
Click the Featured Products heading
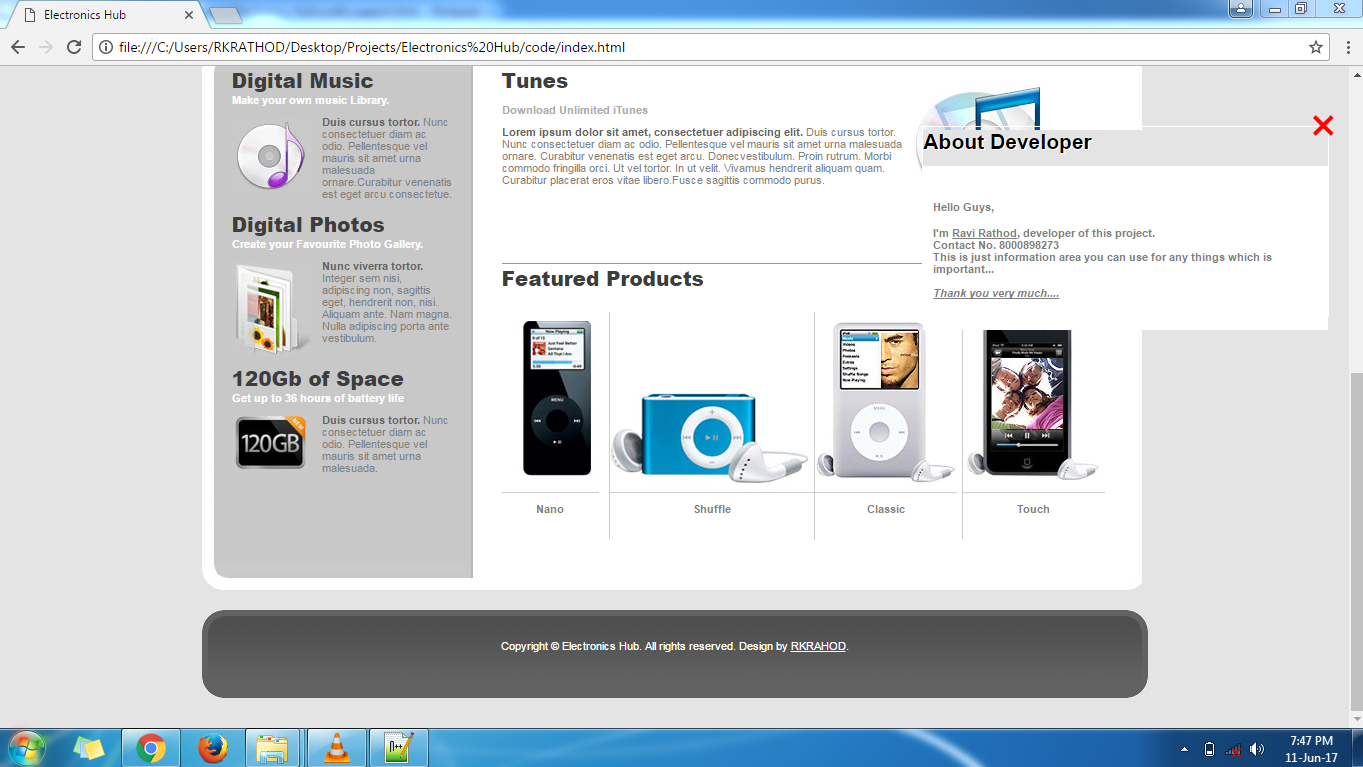tap(602, 279)
